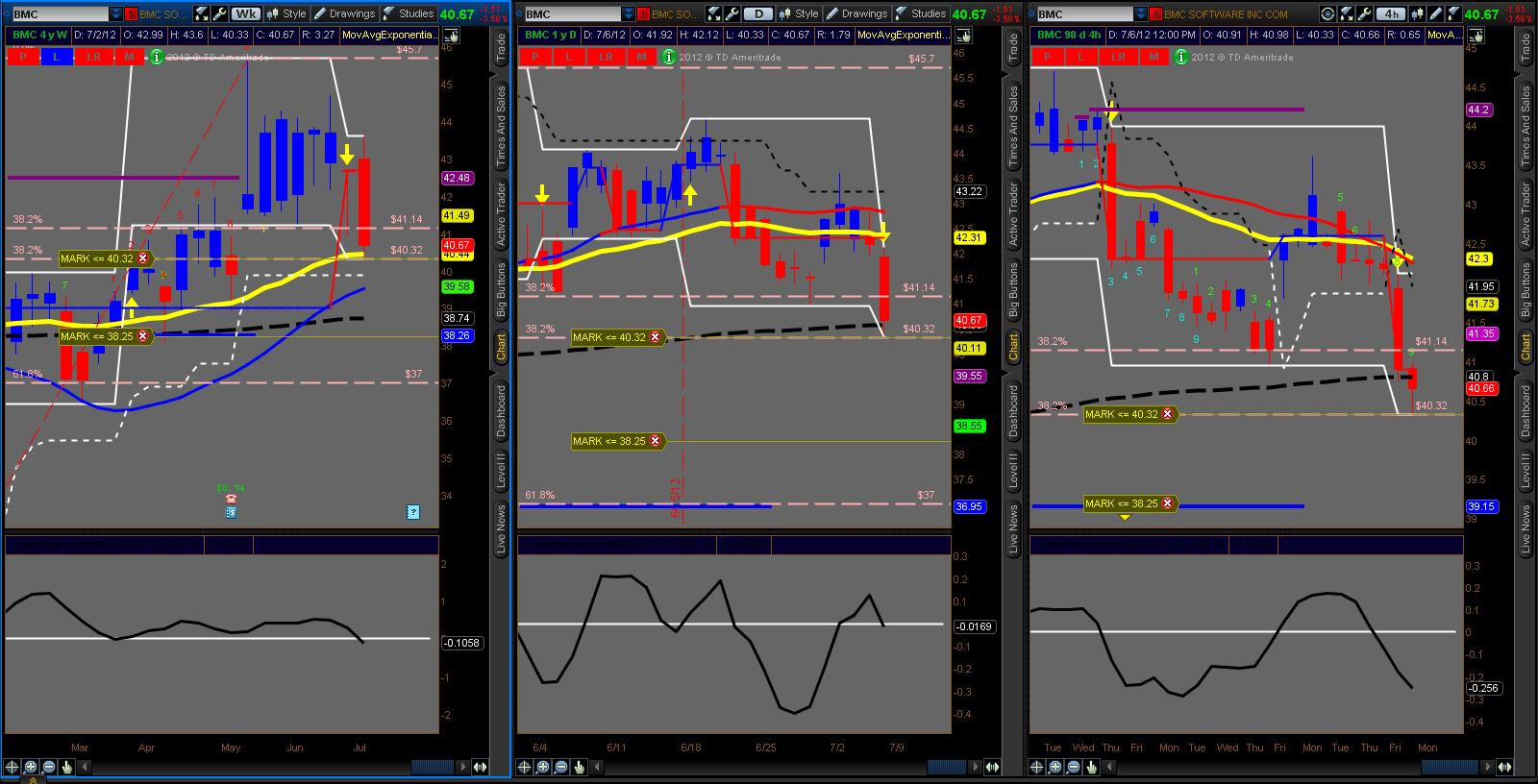
Task: Click the pan hand icon below daily chart
Action: pyautogui.click(x=579, y=767)
